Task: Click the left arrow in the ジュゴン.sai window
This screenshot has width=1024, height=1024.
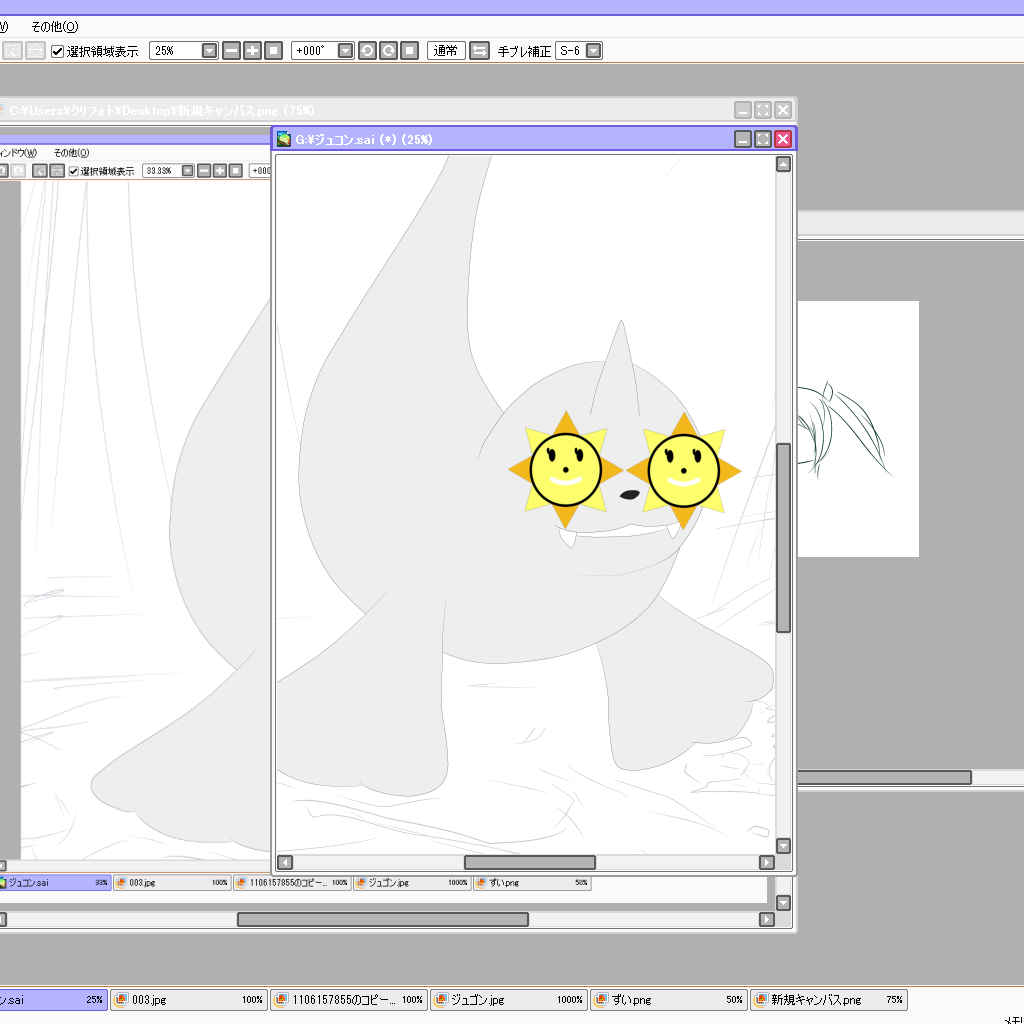Action: tap(285, 863)
